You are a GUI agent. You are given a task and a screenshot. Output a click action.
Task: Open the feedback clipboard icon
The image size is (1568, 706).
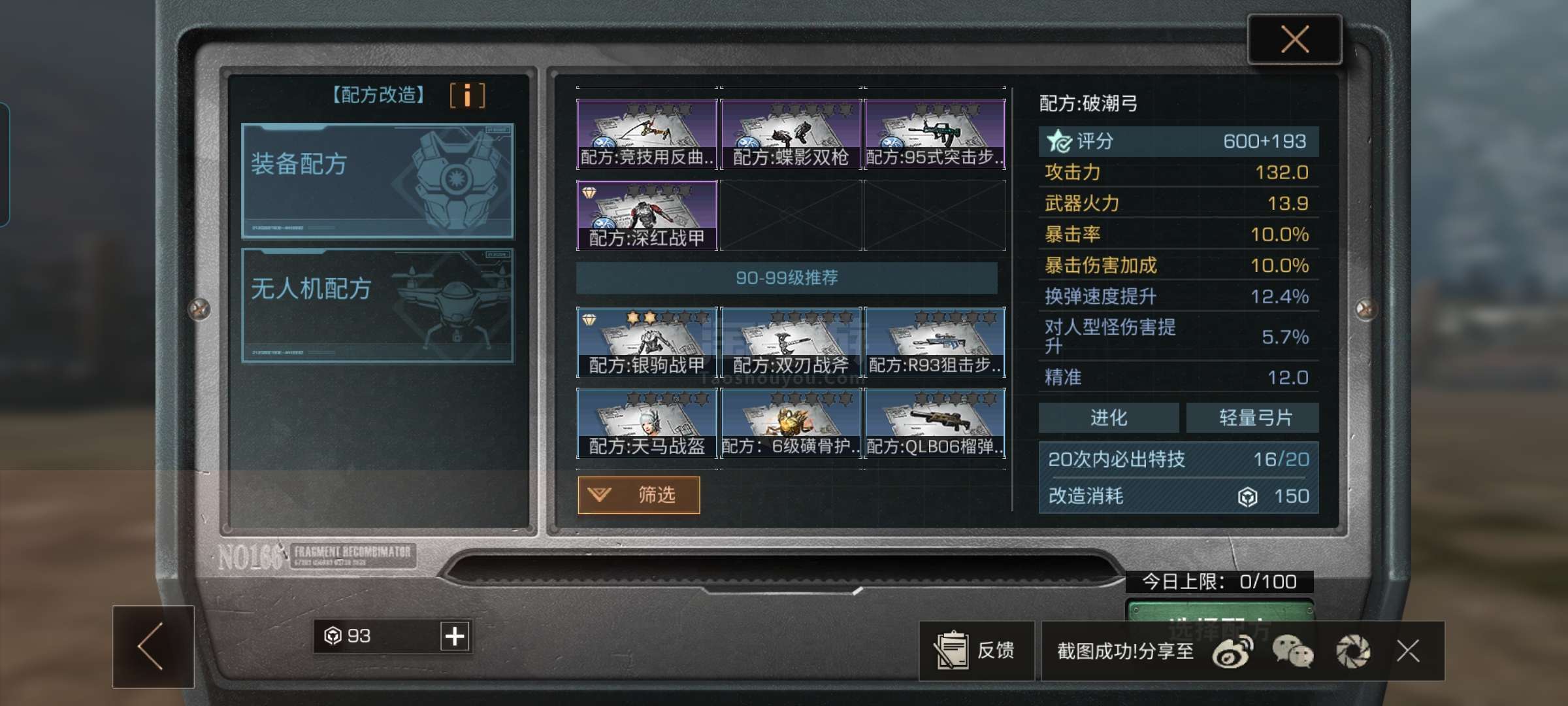951,650
